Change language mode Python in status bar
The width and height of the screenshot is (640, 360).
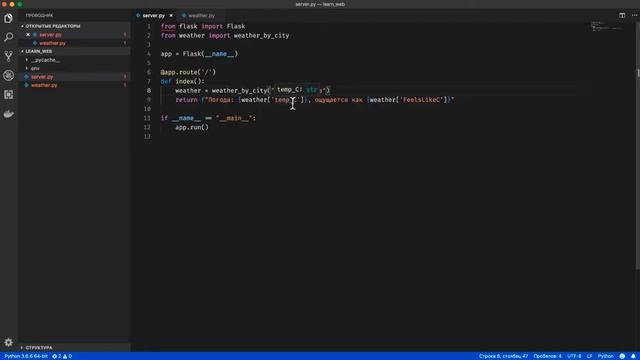click(606, 356)
